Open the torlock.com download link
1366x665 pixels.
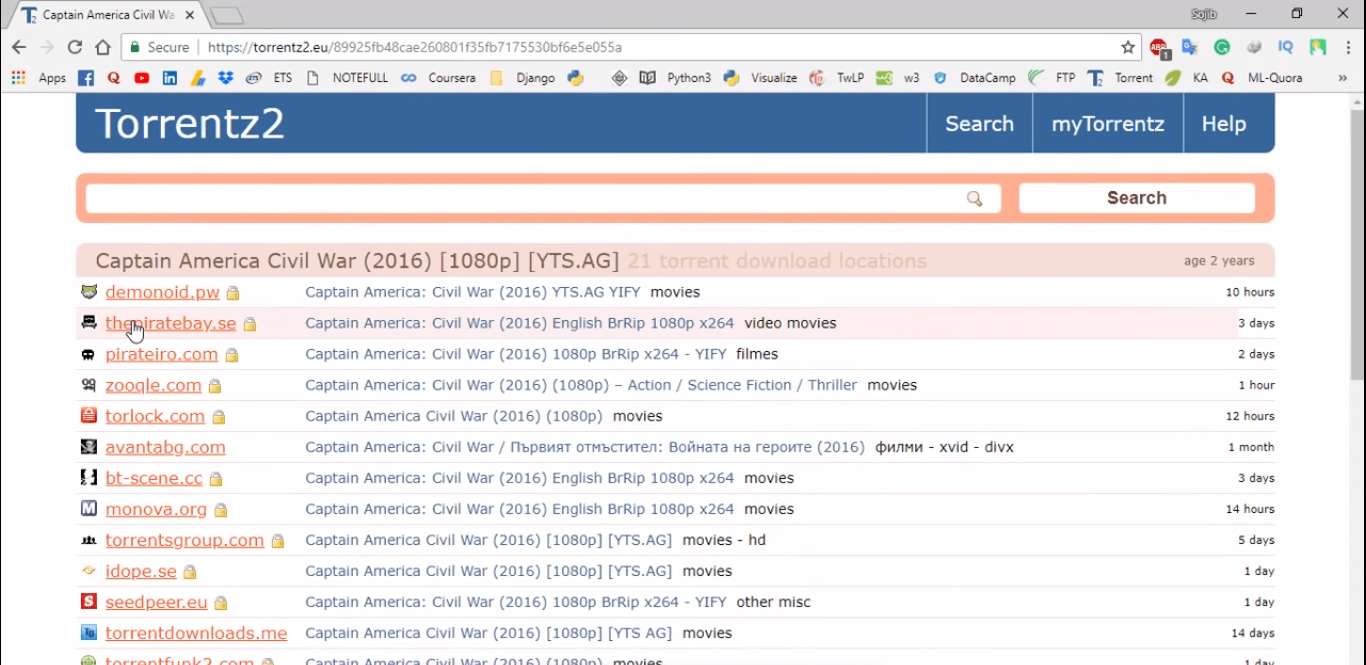point(155,416)
